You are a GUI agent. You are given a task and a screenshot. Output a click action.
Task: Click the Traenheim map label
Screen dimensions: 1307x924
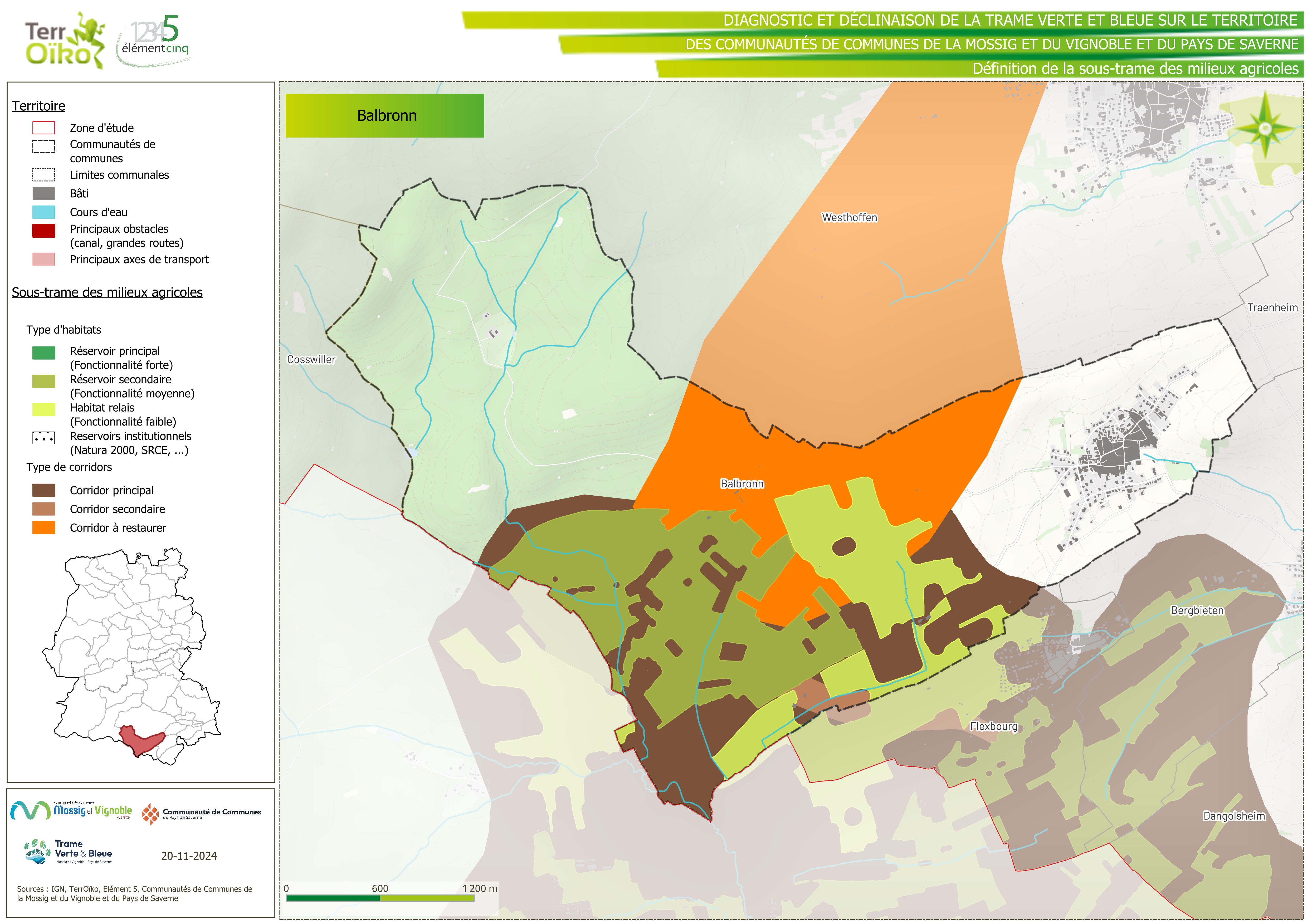[1272, 307]
